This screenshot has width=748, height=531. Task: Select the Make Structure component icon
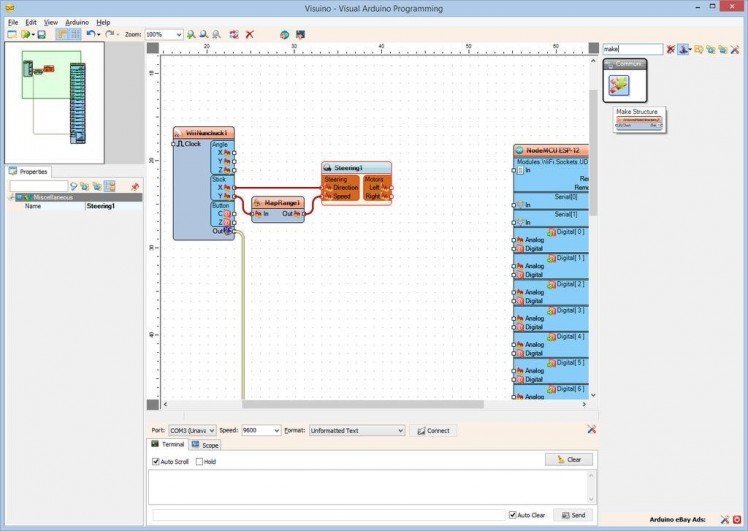[621, 84]
